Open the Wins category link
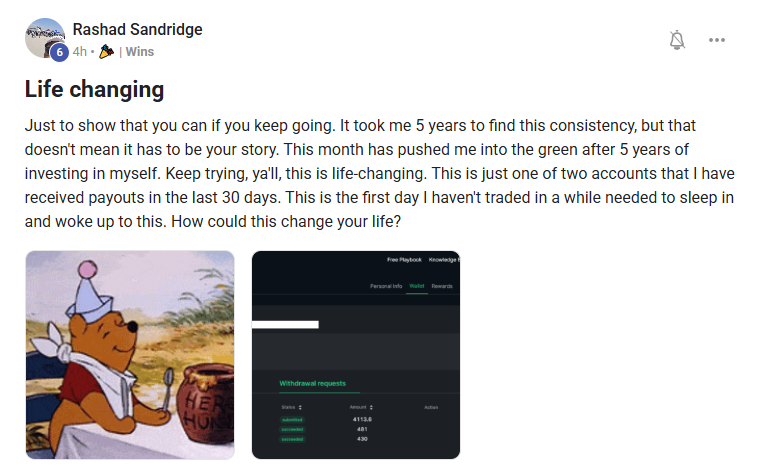758x470 pixels. coord(140,52)
